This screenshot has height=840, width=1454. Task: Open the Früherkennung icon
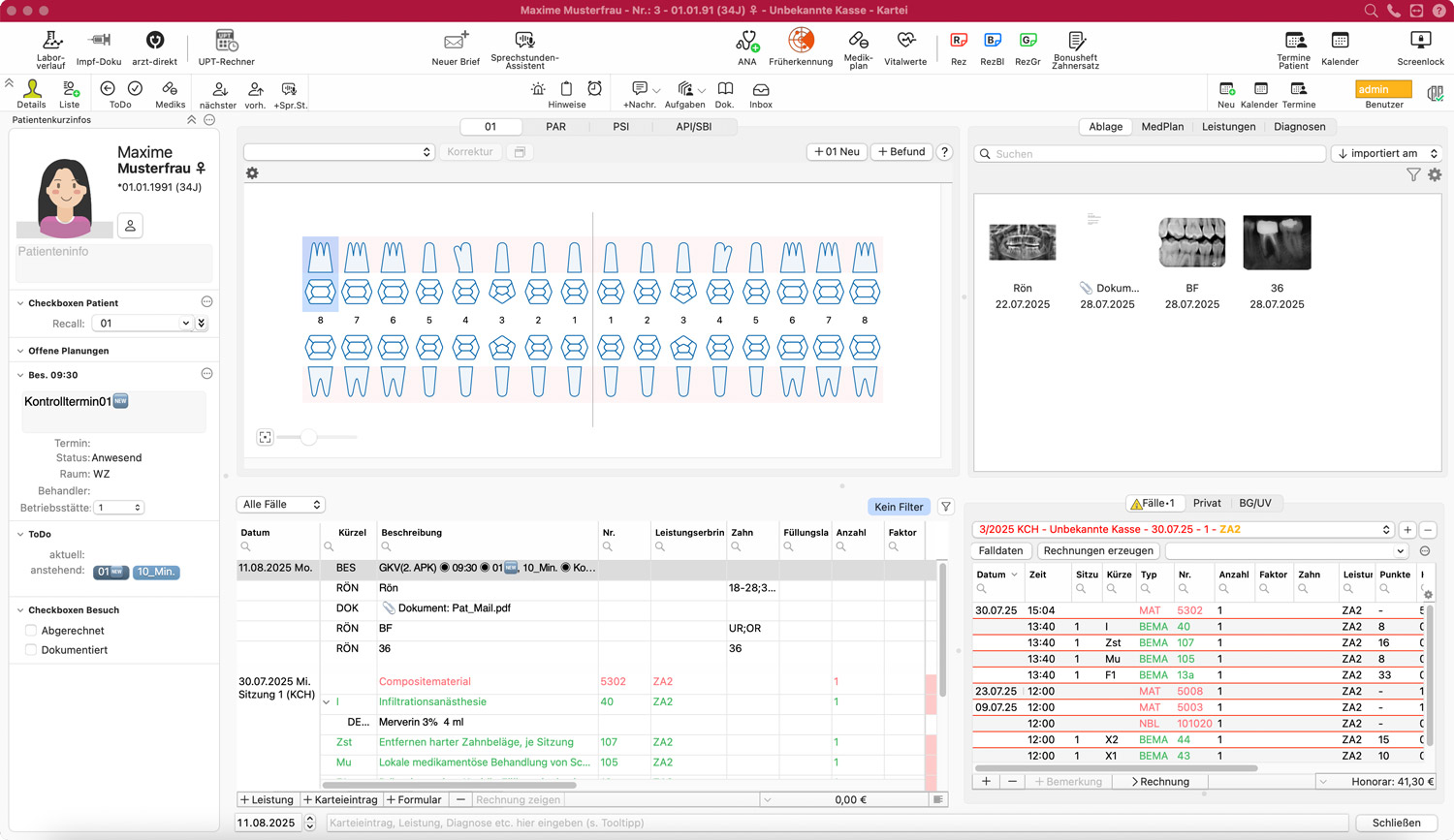tap(801, 41)
